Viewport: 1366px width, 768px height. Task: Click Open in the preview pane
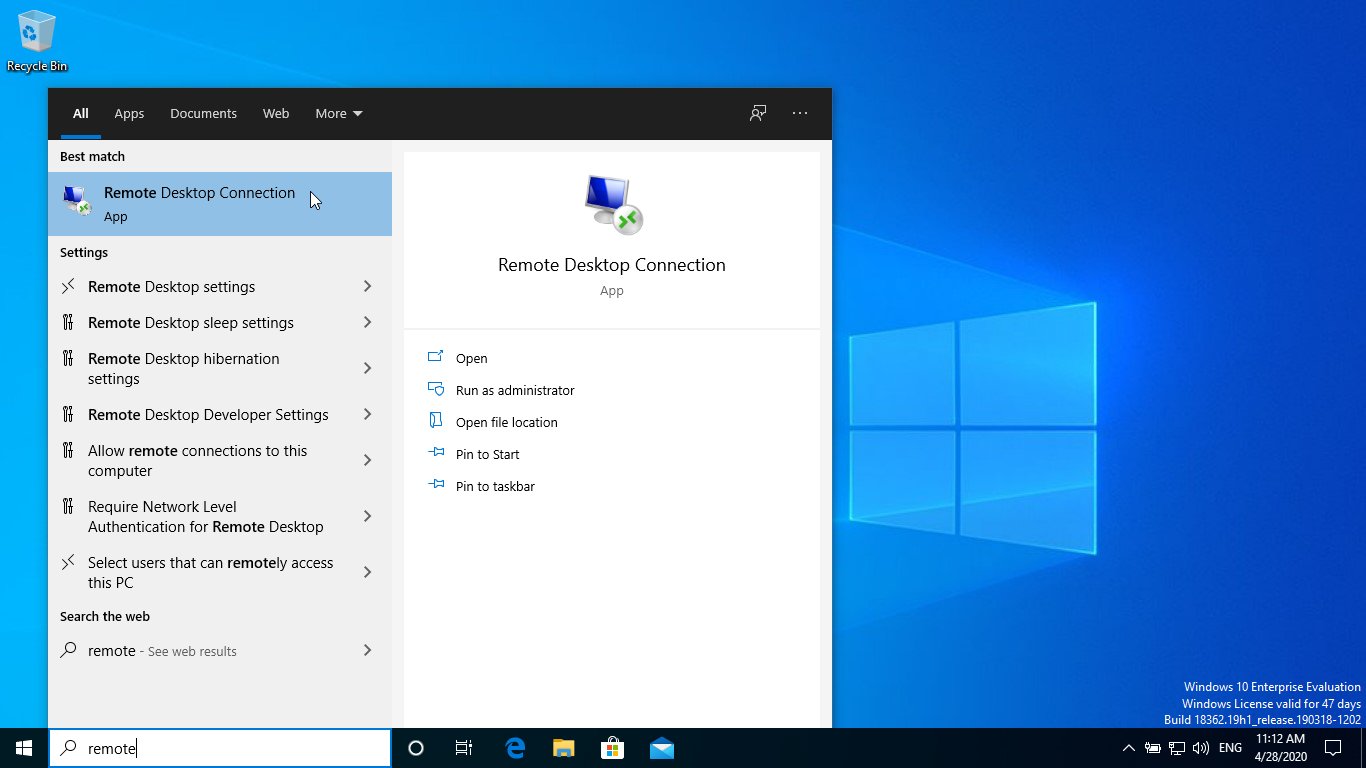472,358
